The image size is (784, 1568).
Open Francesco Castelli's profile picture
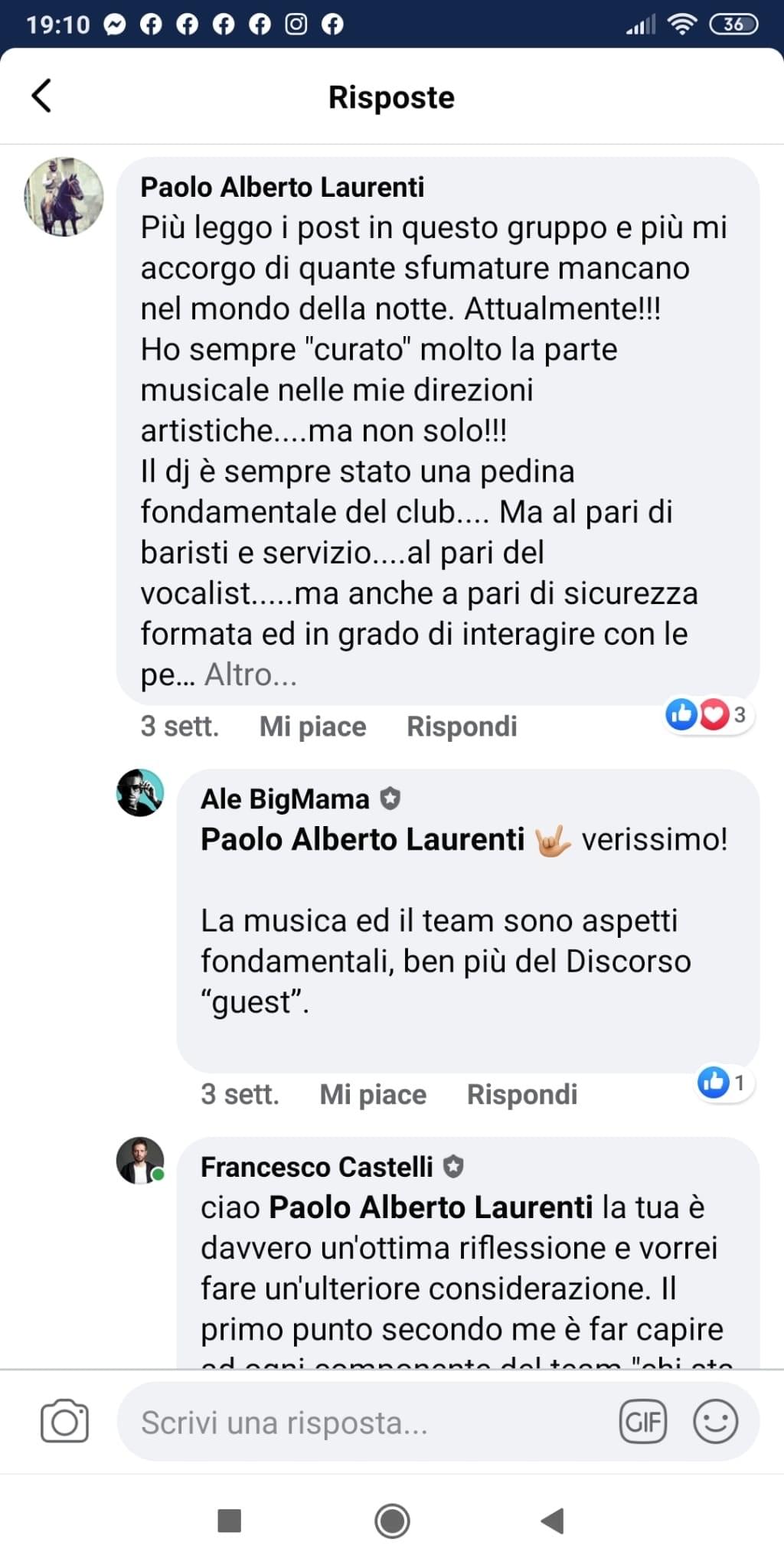140,1161
